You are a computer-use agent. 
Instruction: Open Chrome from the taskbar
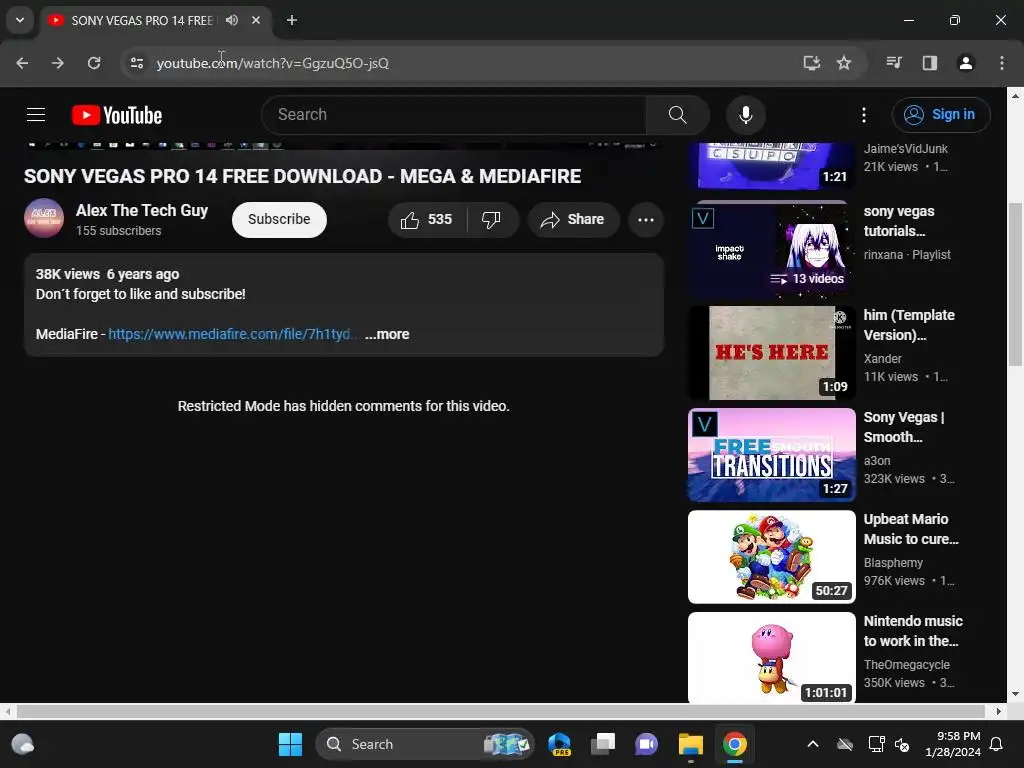(735, 744)
